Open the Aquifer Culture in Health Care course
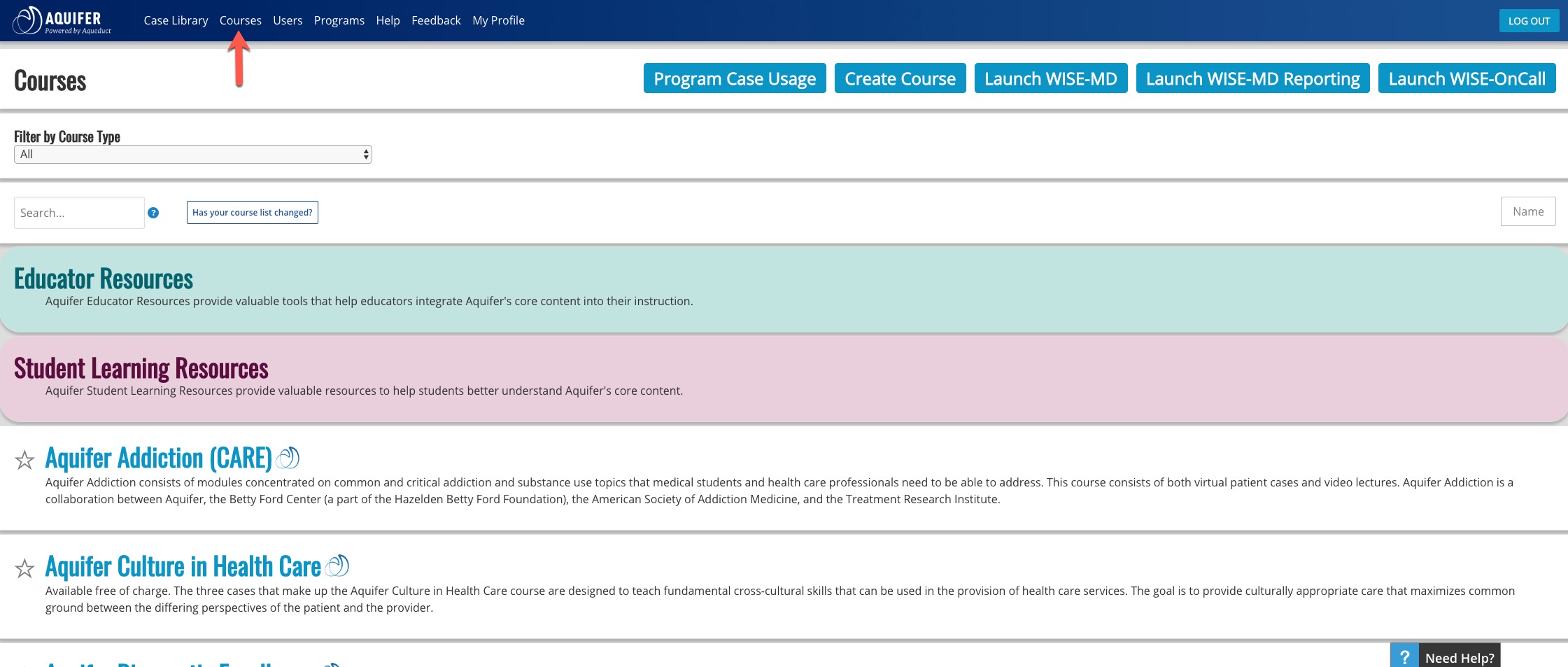1568x667 pixels. tap(183, 566)
